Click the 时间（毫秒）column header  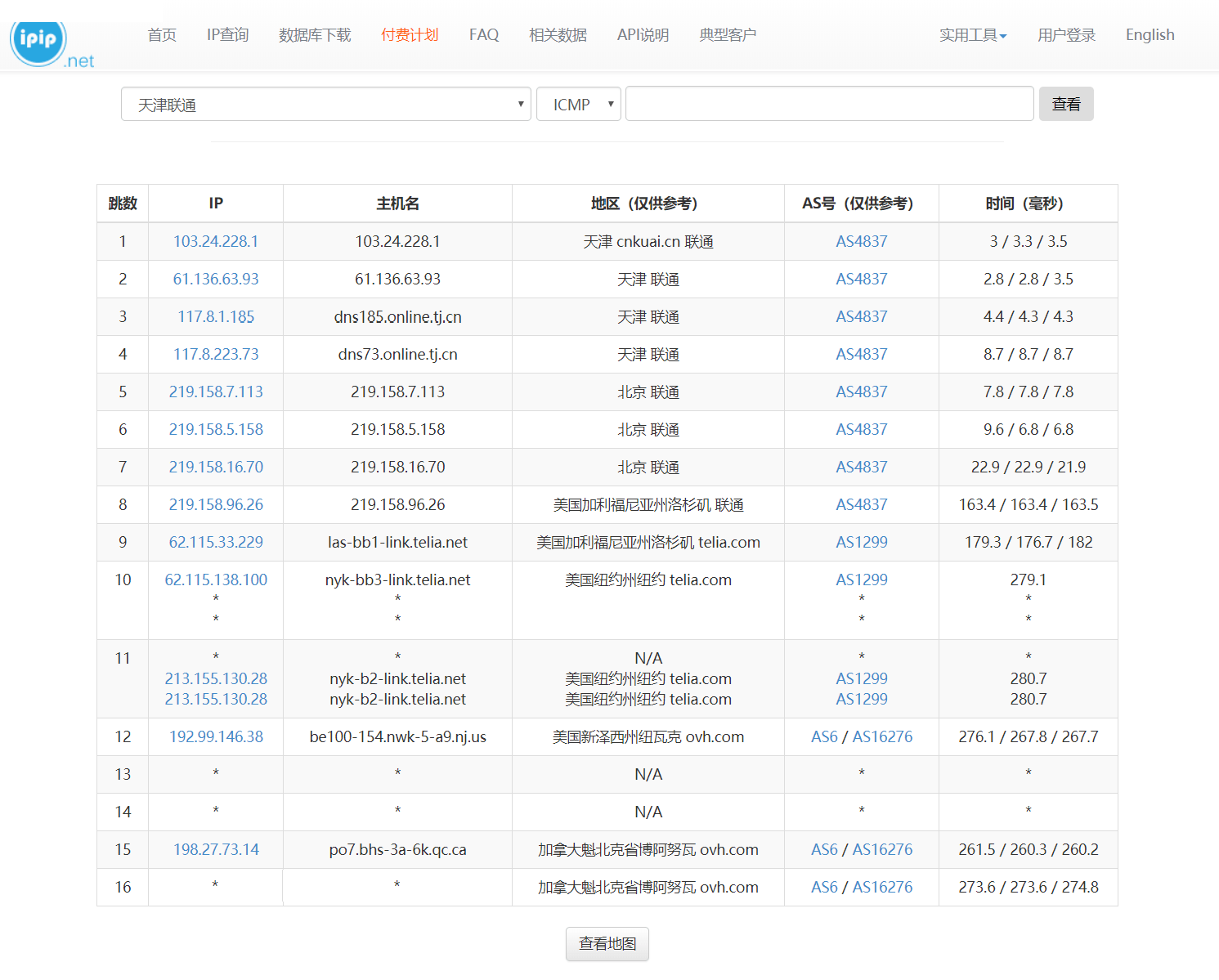(1029, 204)
